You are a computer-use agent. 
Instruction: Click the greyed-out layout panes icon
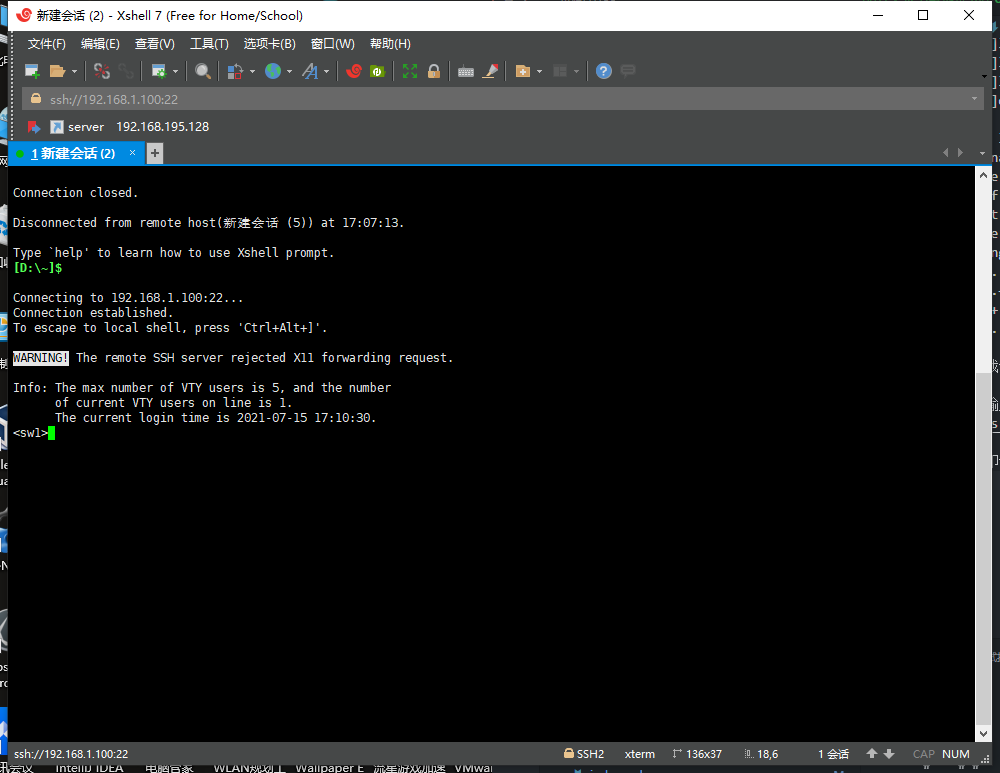(x=560, y=71)
